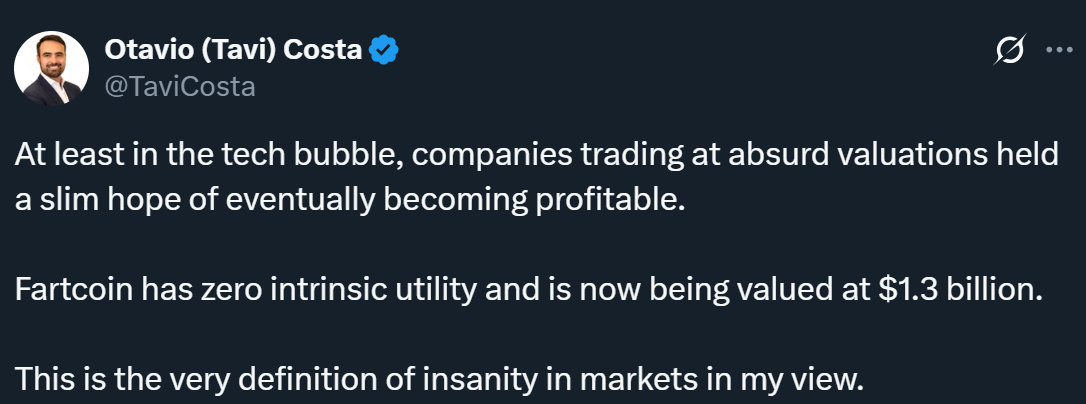Viewport: 1086px width, 404px height.
Task: Click the closing line 'This is the very definition'
Action: click(440, 379)
